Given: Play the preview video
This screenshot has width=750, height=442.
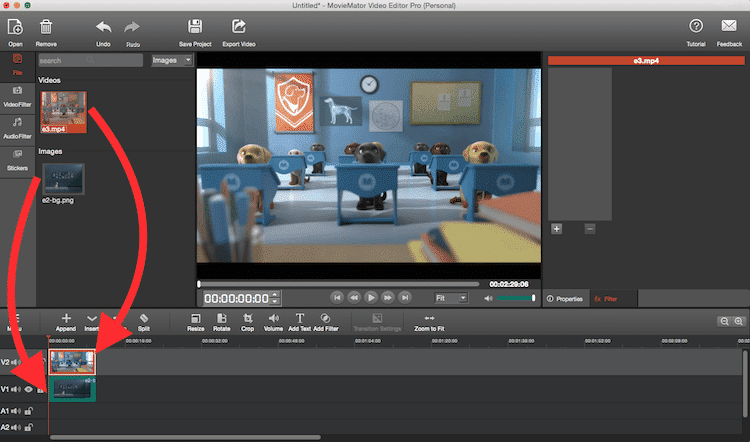Looking at the screenshot, I should (x=371, y=298).
